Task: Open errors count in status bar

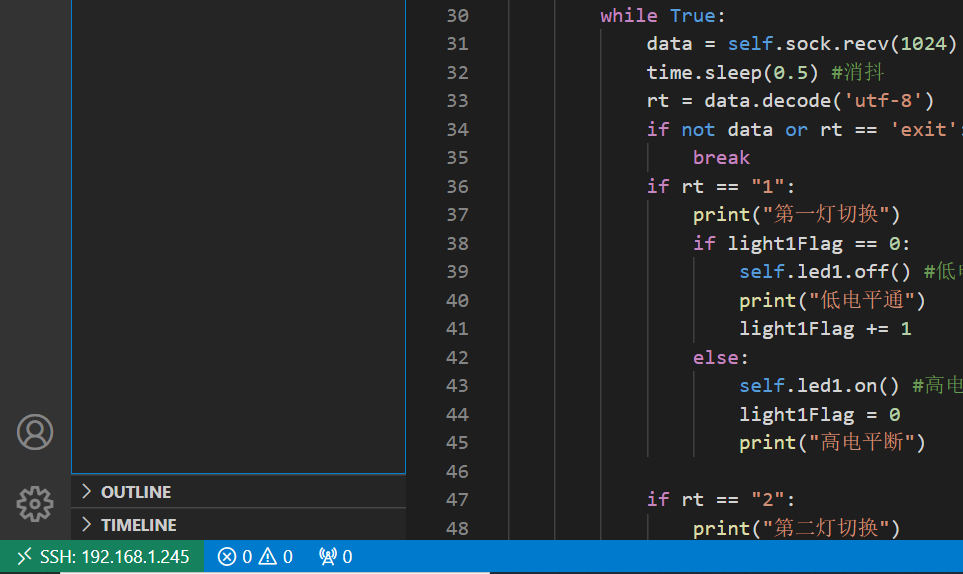Action: 235,557
